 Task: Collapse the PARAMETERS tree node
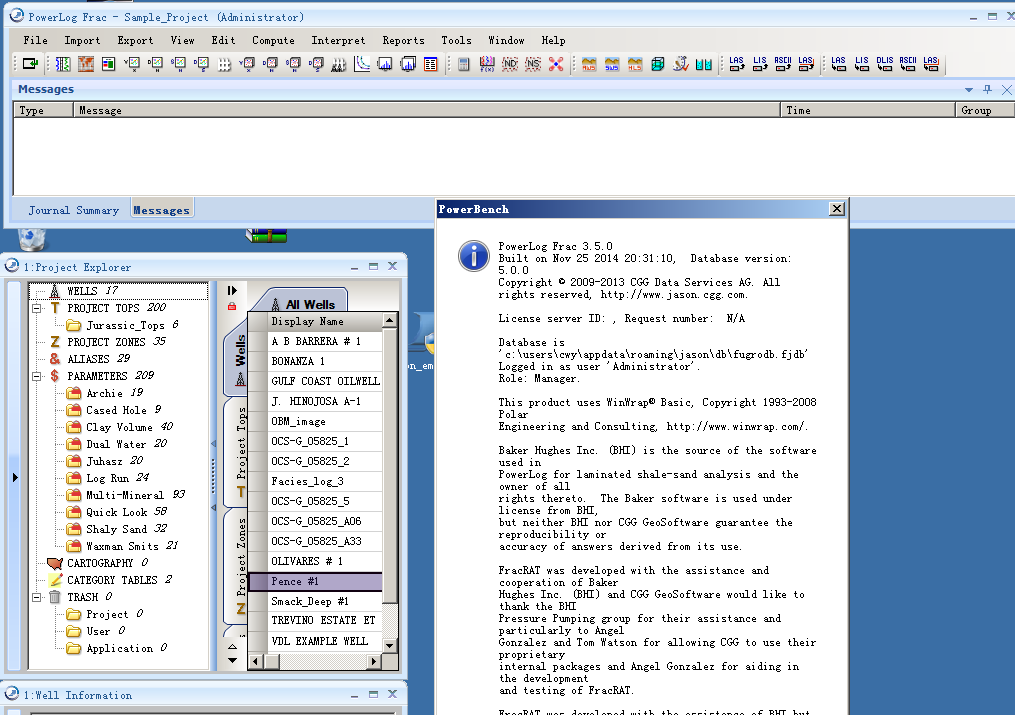37,376
